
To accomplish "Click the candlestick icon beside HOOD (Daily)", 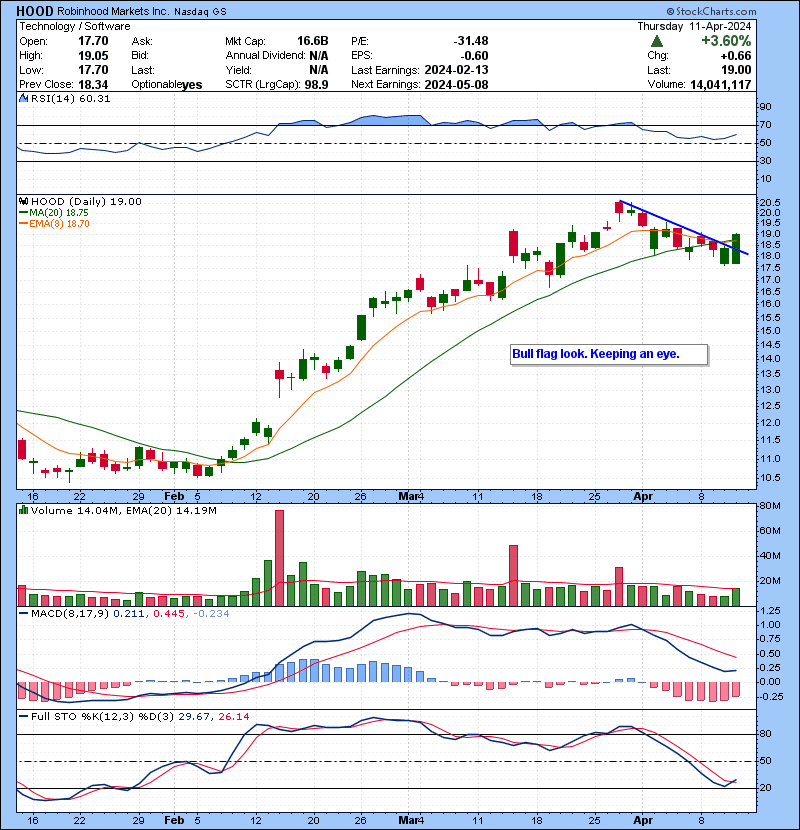I will [24, 201].
